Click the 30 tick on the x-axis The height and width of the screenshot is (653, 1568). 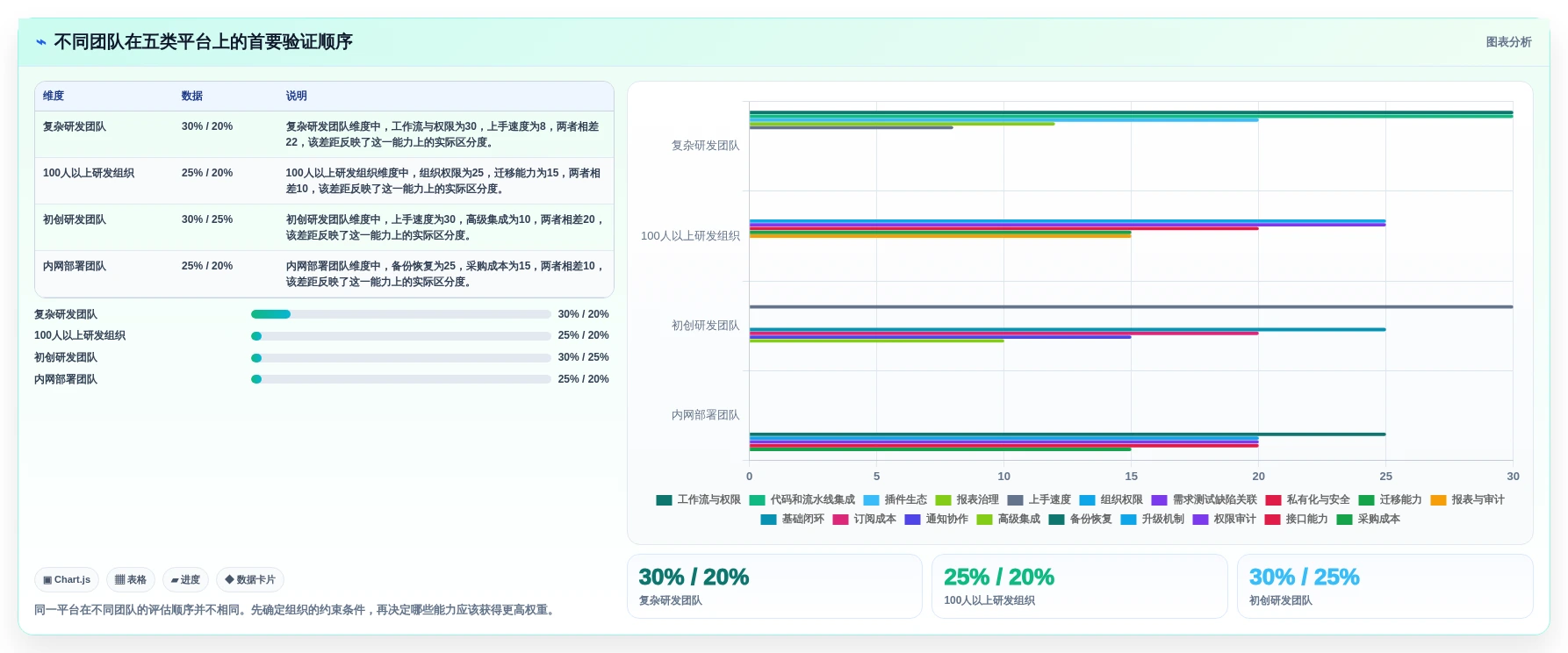1513,476
